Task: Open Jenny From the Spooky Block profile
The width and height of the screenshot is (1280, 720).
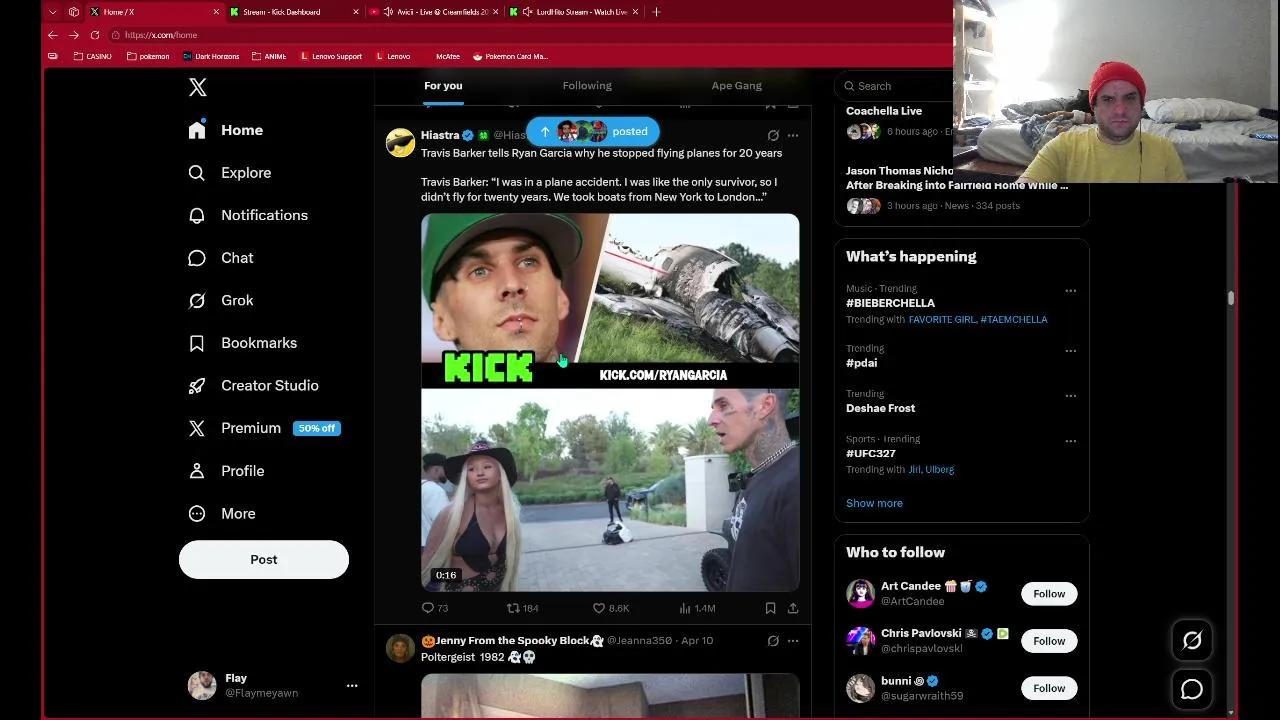Action: (x=512, y=641)
